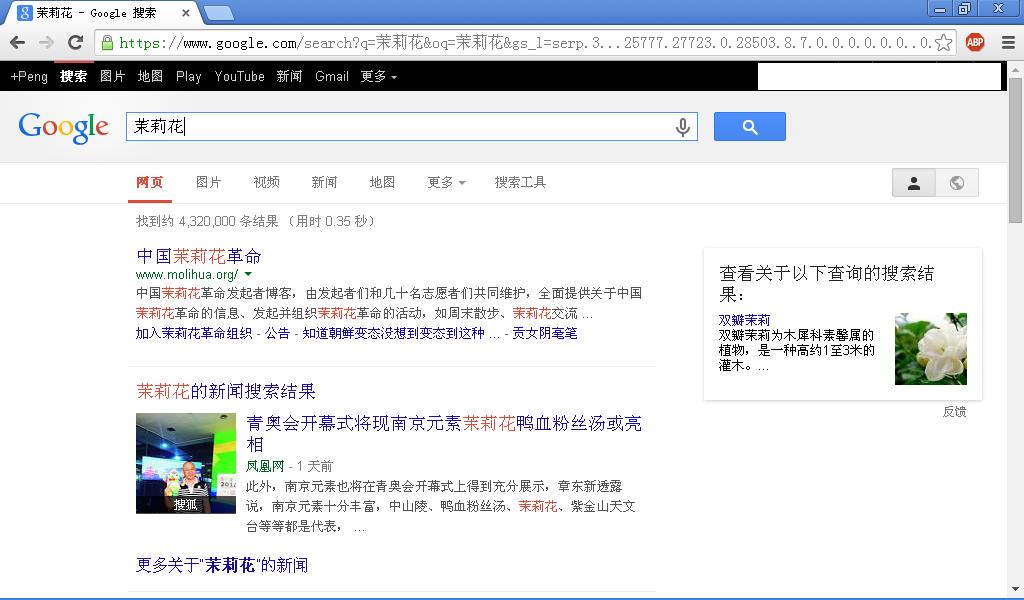Switch to the 图片 results tab
The width and height of the screenshot is (1024, 600).
[x=209, y=182]
